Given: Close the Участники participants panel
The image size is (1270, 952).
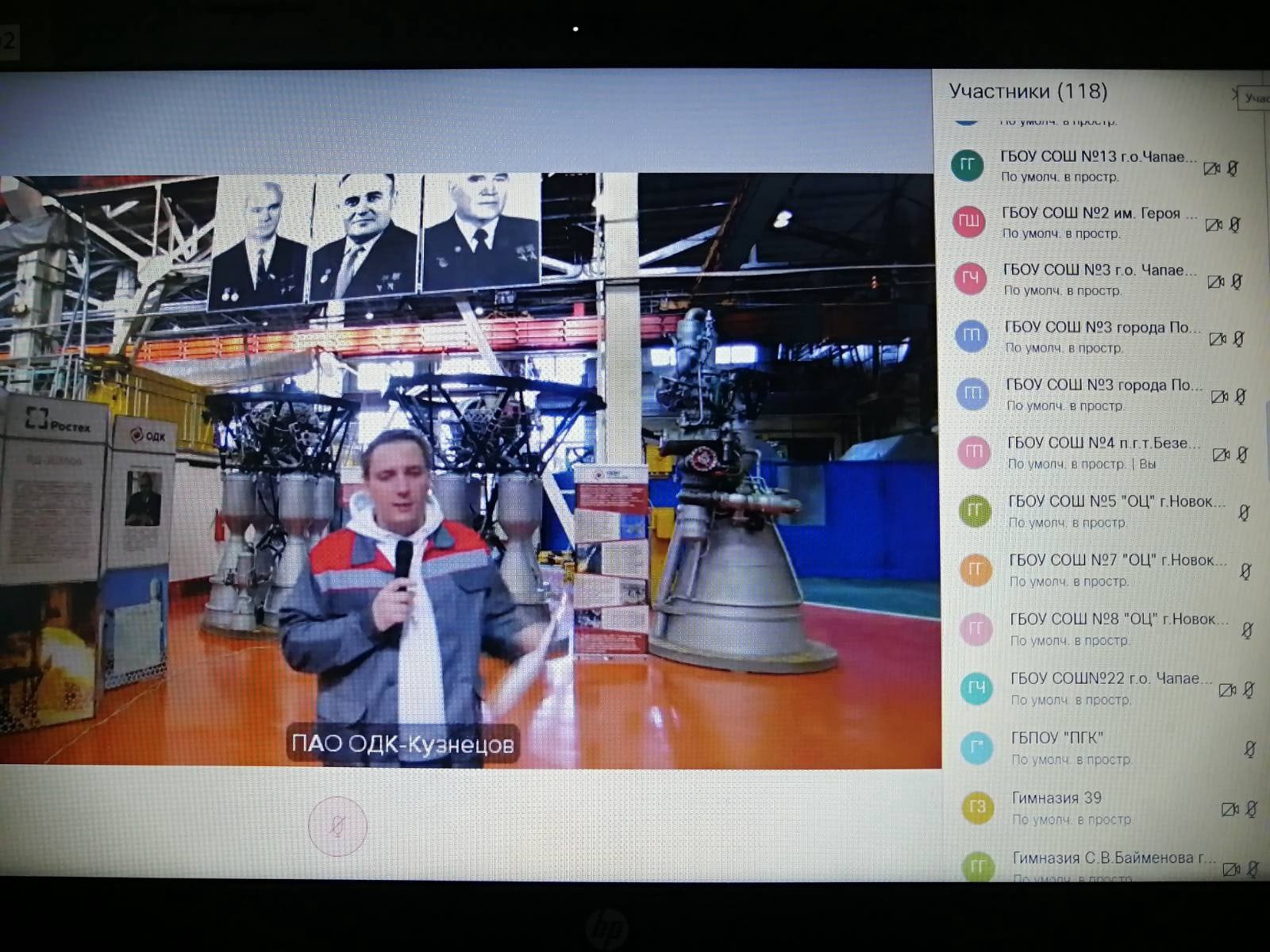Looking at the screenshot, I should (1236, 94).
